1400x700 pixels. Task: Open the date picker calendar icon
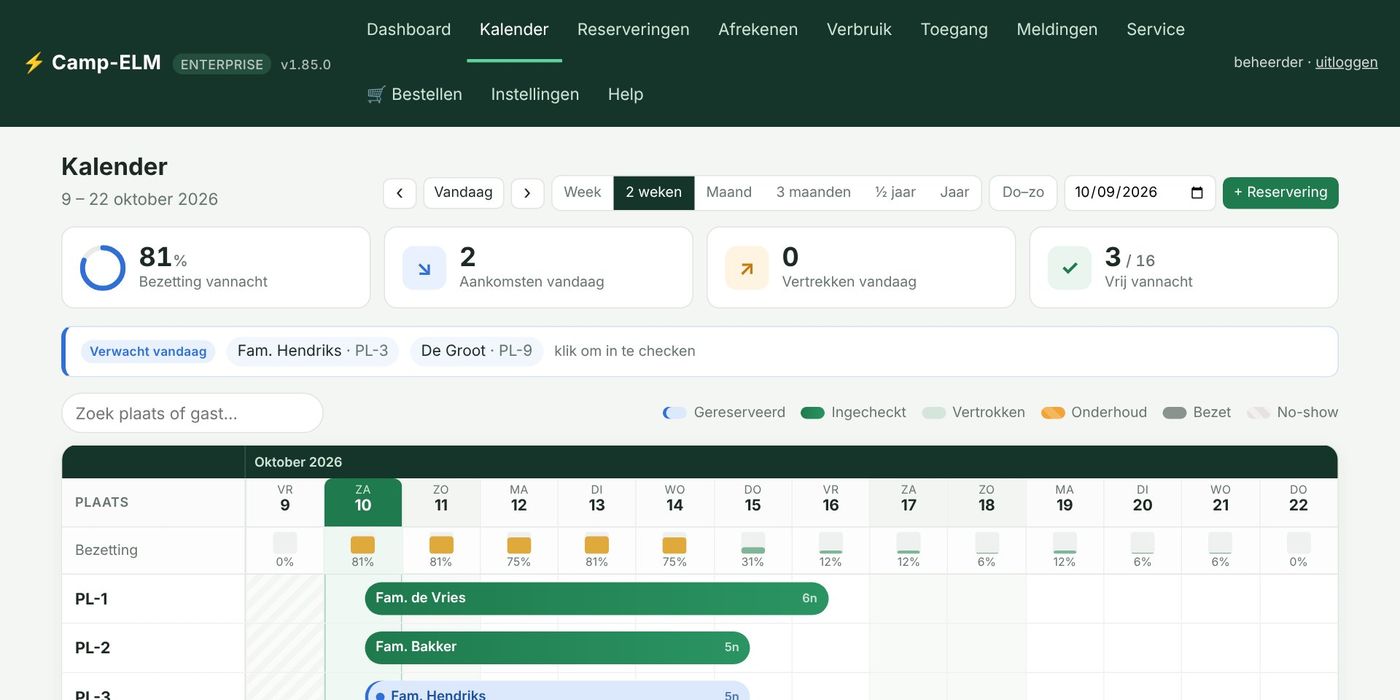coord(1197,193)
